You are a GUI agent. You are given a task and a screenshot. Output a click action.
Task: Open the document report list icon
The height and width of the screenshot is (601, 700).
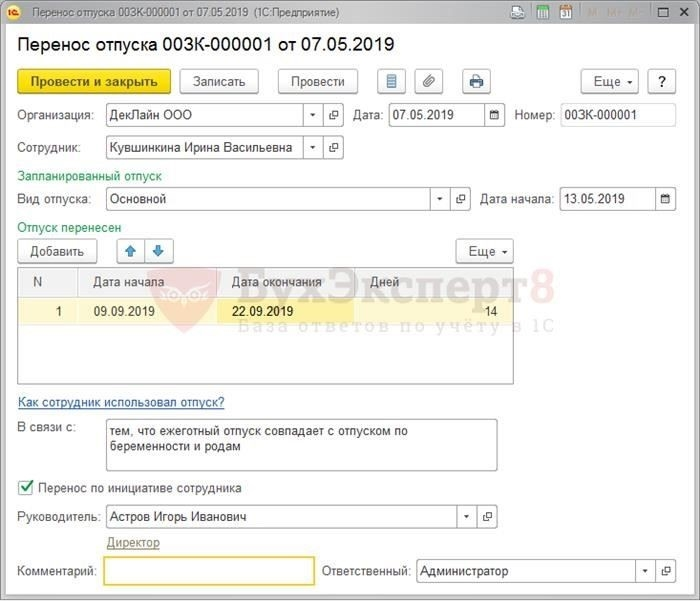[391, 82]
